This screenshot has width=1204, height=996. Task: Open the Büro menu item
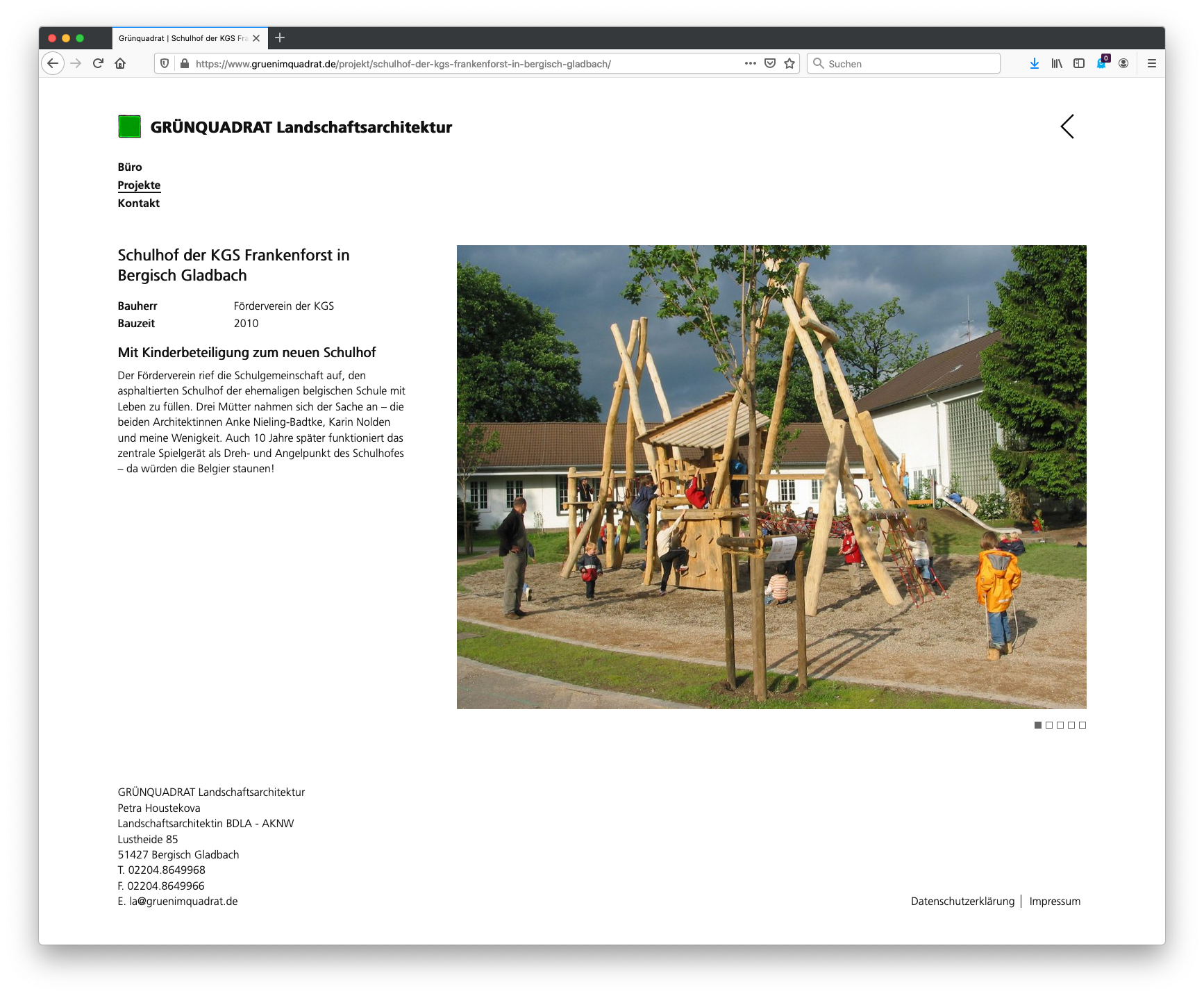point(130,167)
